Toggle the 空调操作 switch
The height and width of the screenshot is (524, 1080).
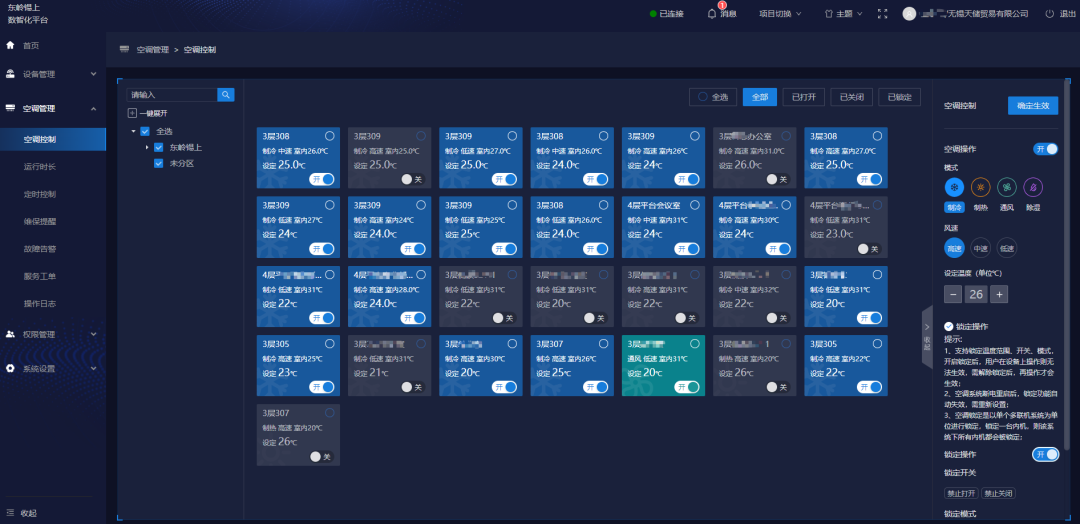[1046, 149]
